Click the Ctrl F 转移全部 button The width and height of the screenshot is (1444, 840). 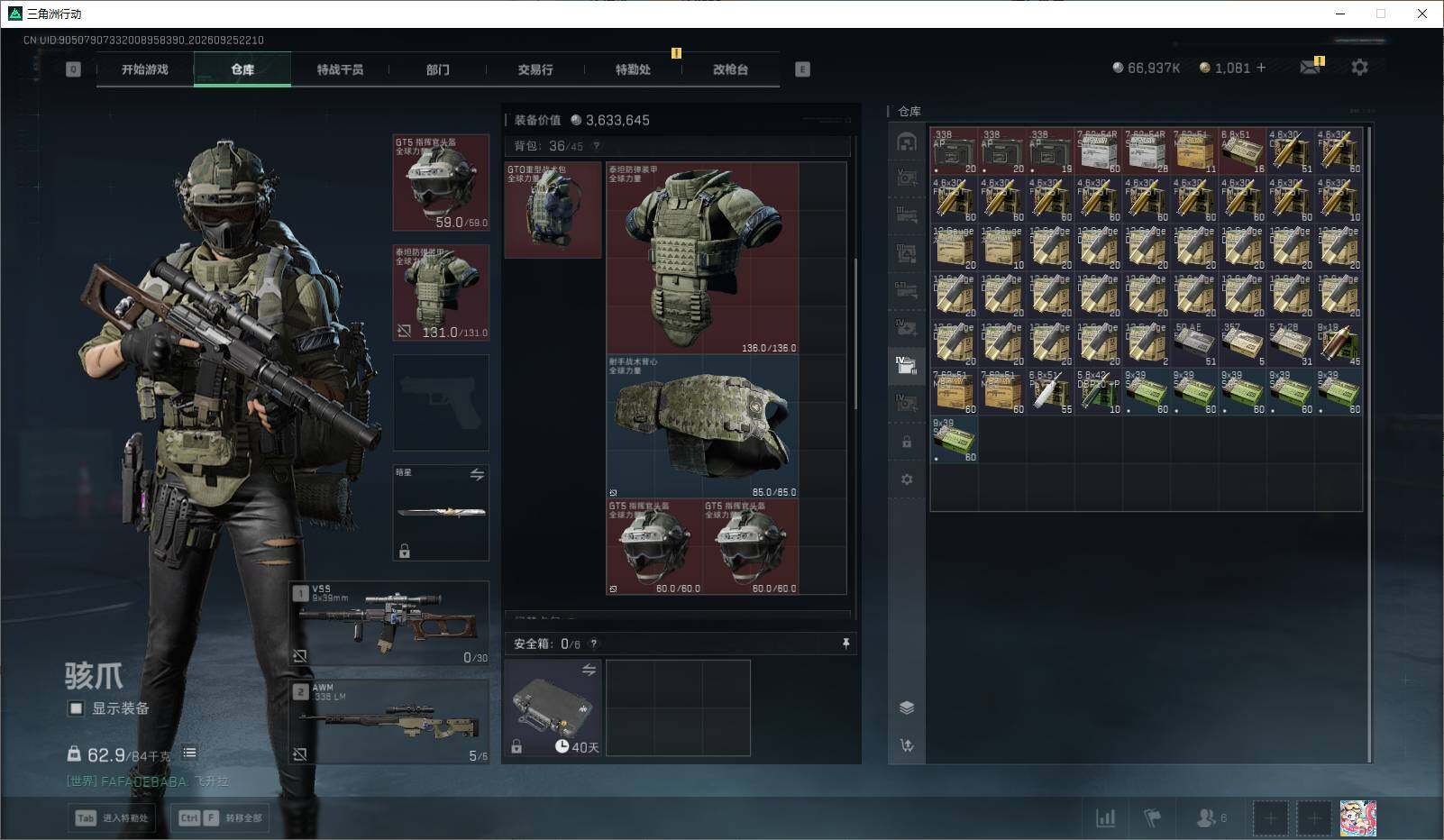[x=220, y=818]
